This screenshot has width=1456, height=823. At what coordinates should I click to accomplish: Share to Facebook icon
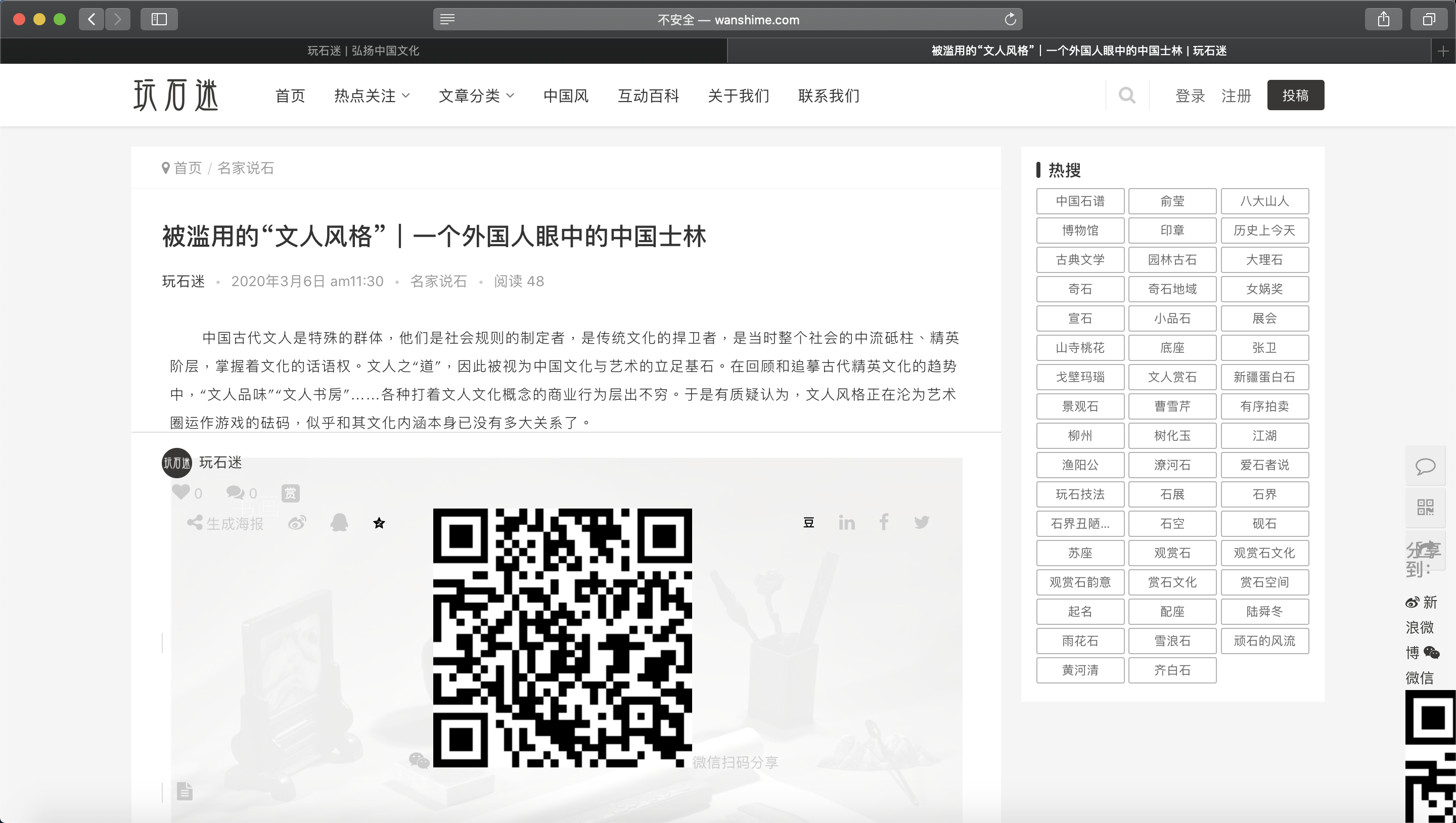884,522
